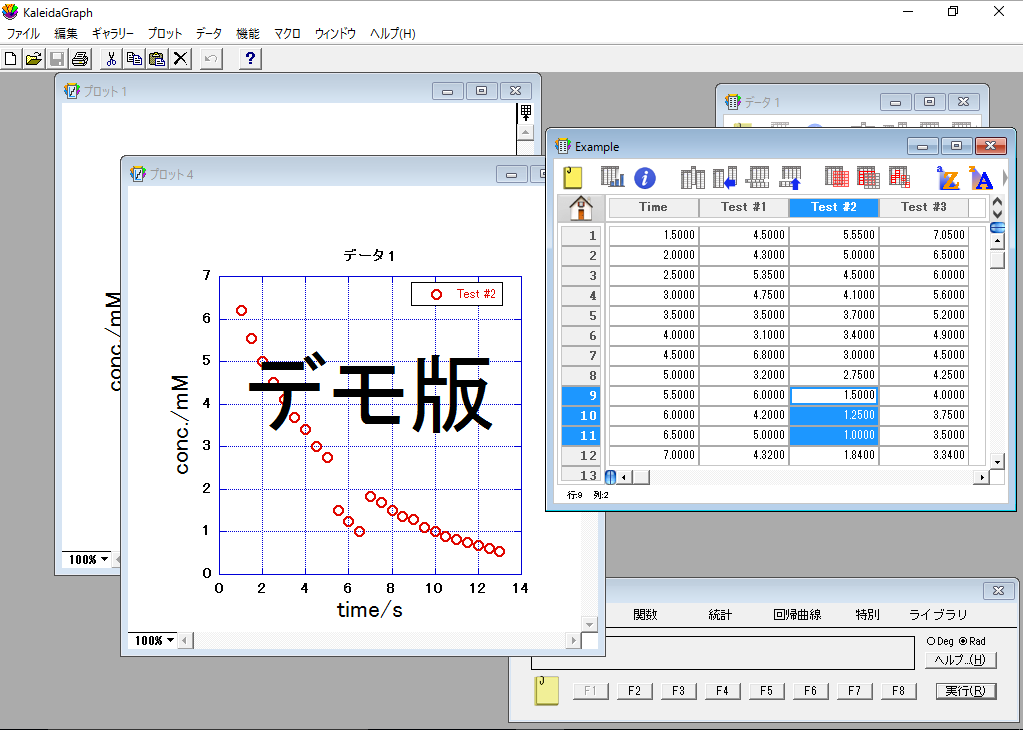This screenshot has height=730, width=1023.
Task: Select the Time column header
Action: pos(653,207)
